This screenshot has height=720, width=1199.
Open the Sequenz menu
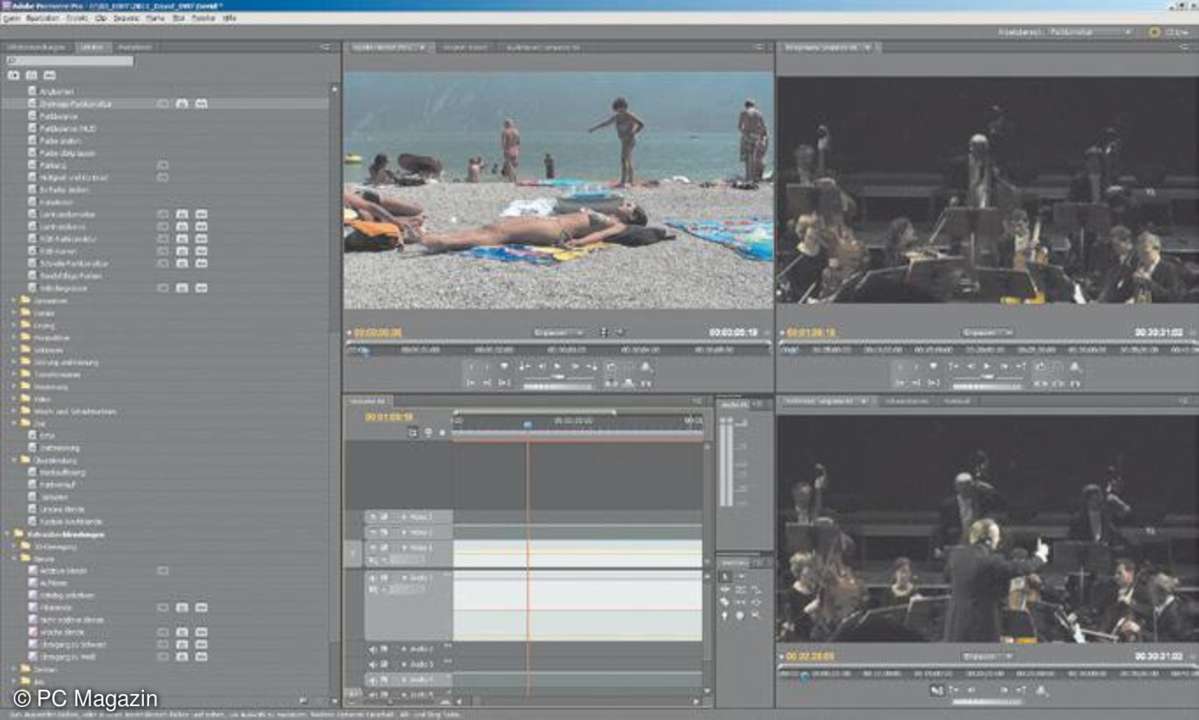pos(126,18)
